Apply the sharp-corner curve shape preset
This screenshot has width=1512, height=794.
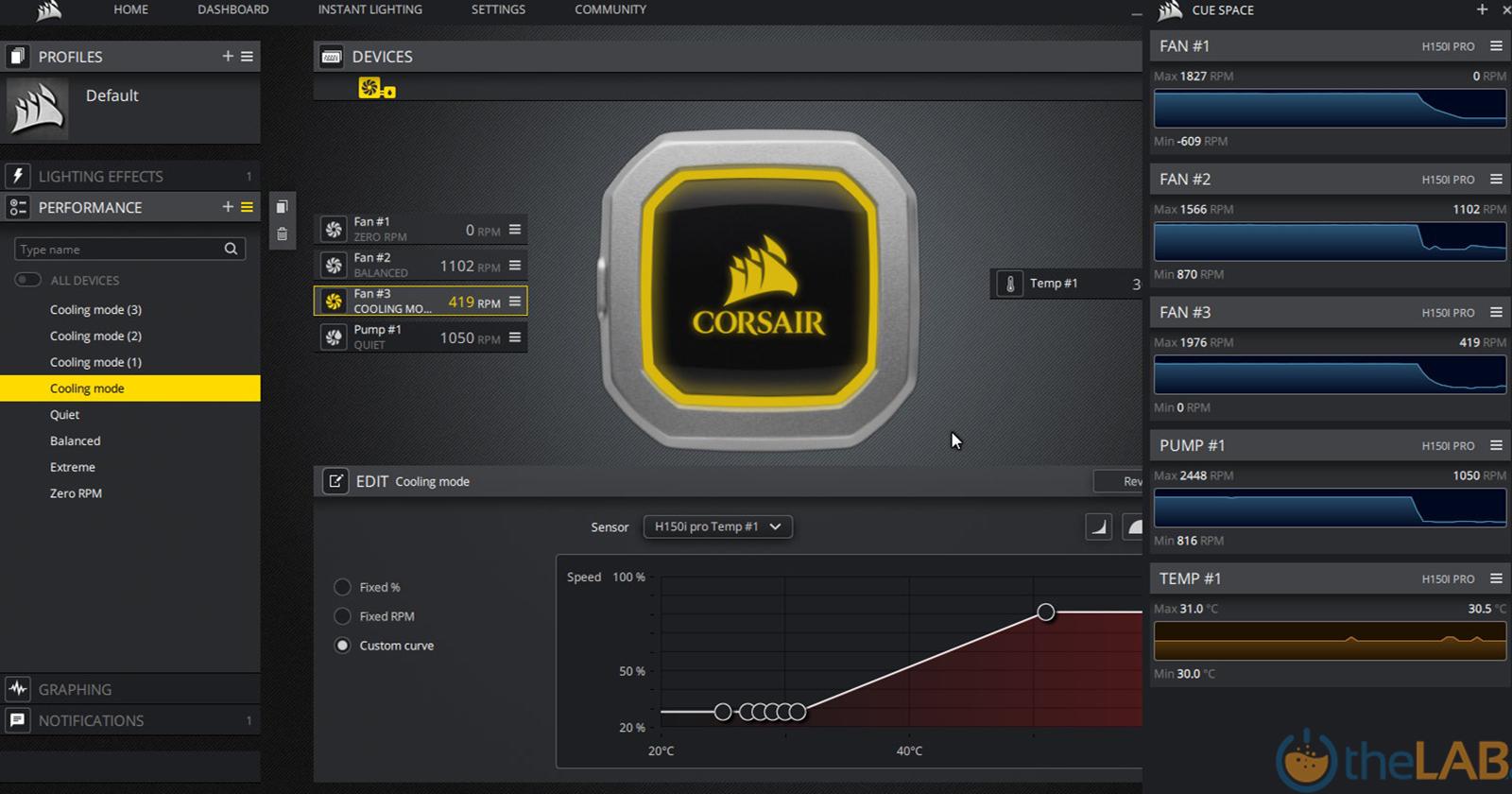coord(1098,526)
